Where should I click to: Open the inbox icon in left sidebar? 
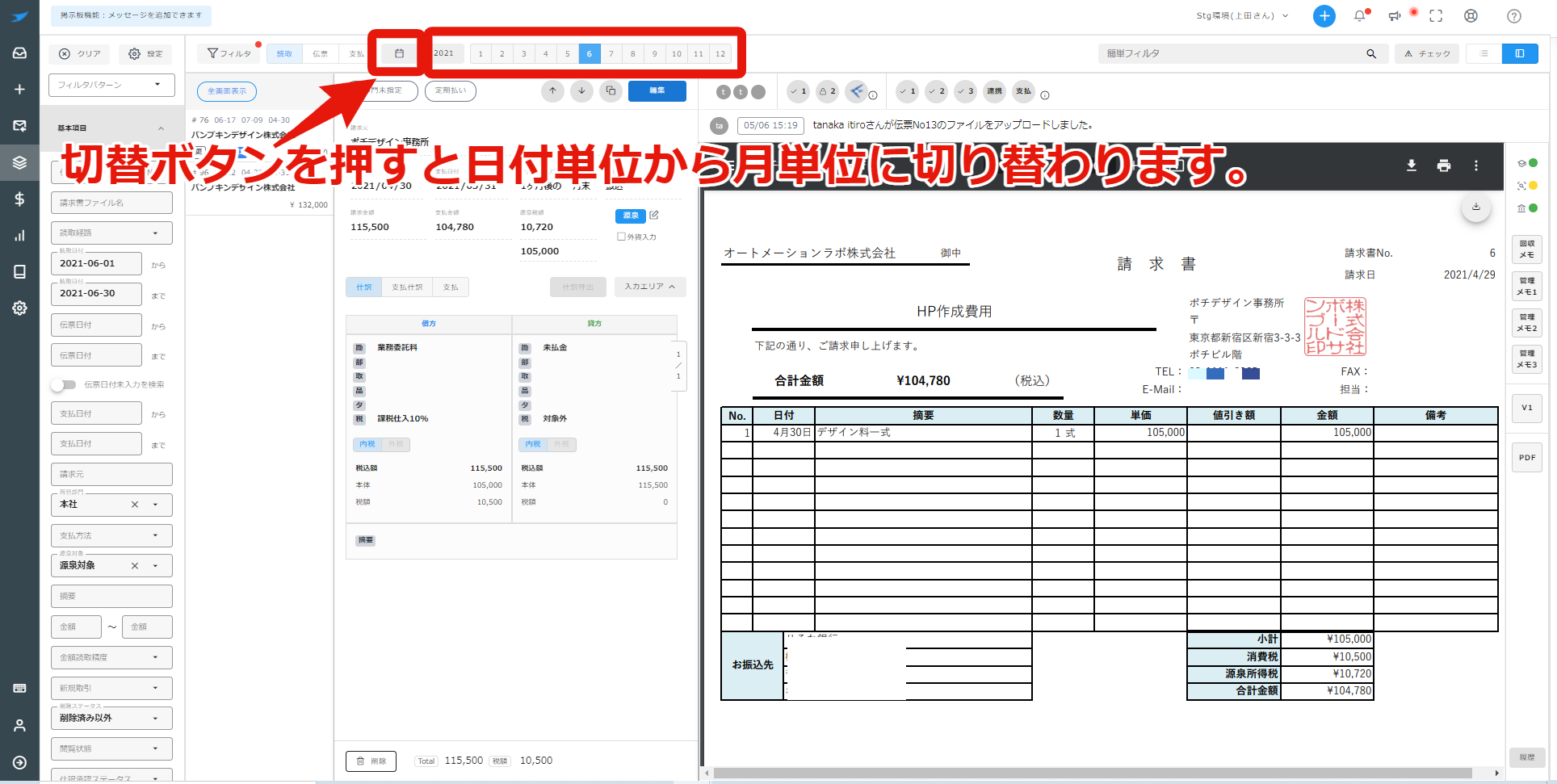click(19, 52)
